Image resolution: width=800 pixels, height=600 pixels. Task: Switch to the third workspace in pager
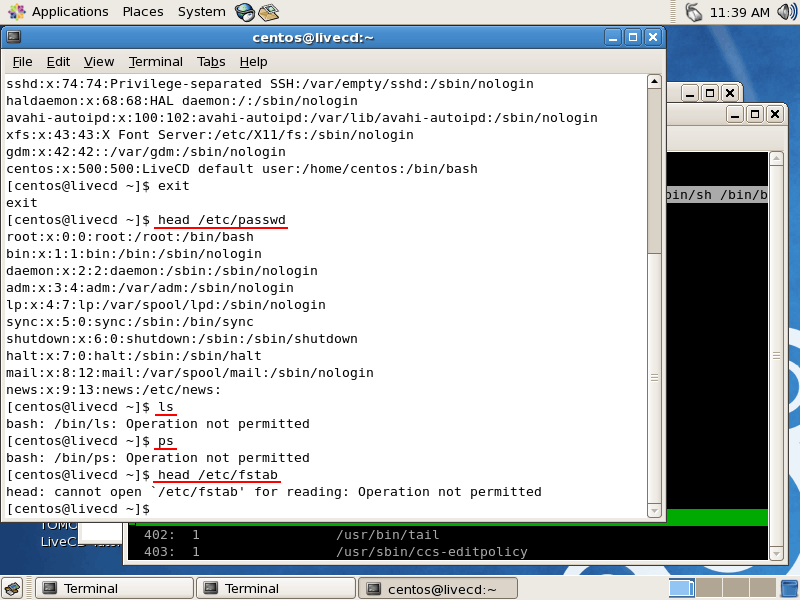click(x=735, y=588)
